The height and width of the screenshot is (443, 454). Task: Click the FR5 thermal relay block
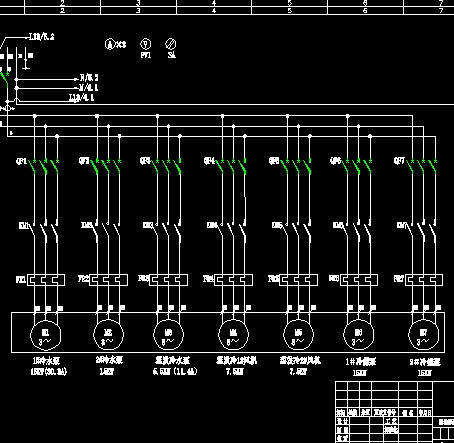tap(298, 280)
